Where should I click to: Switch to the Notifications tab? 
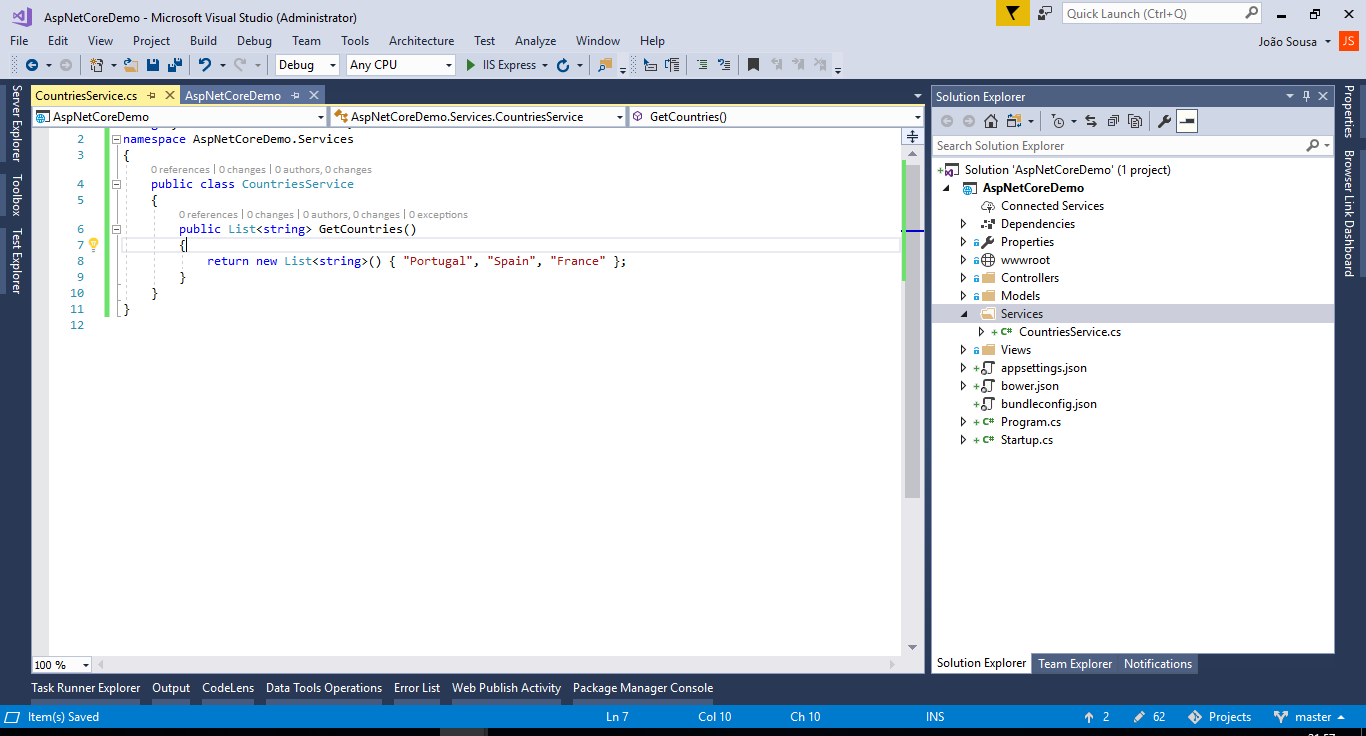1158,664
